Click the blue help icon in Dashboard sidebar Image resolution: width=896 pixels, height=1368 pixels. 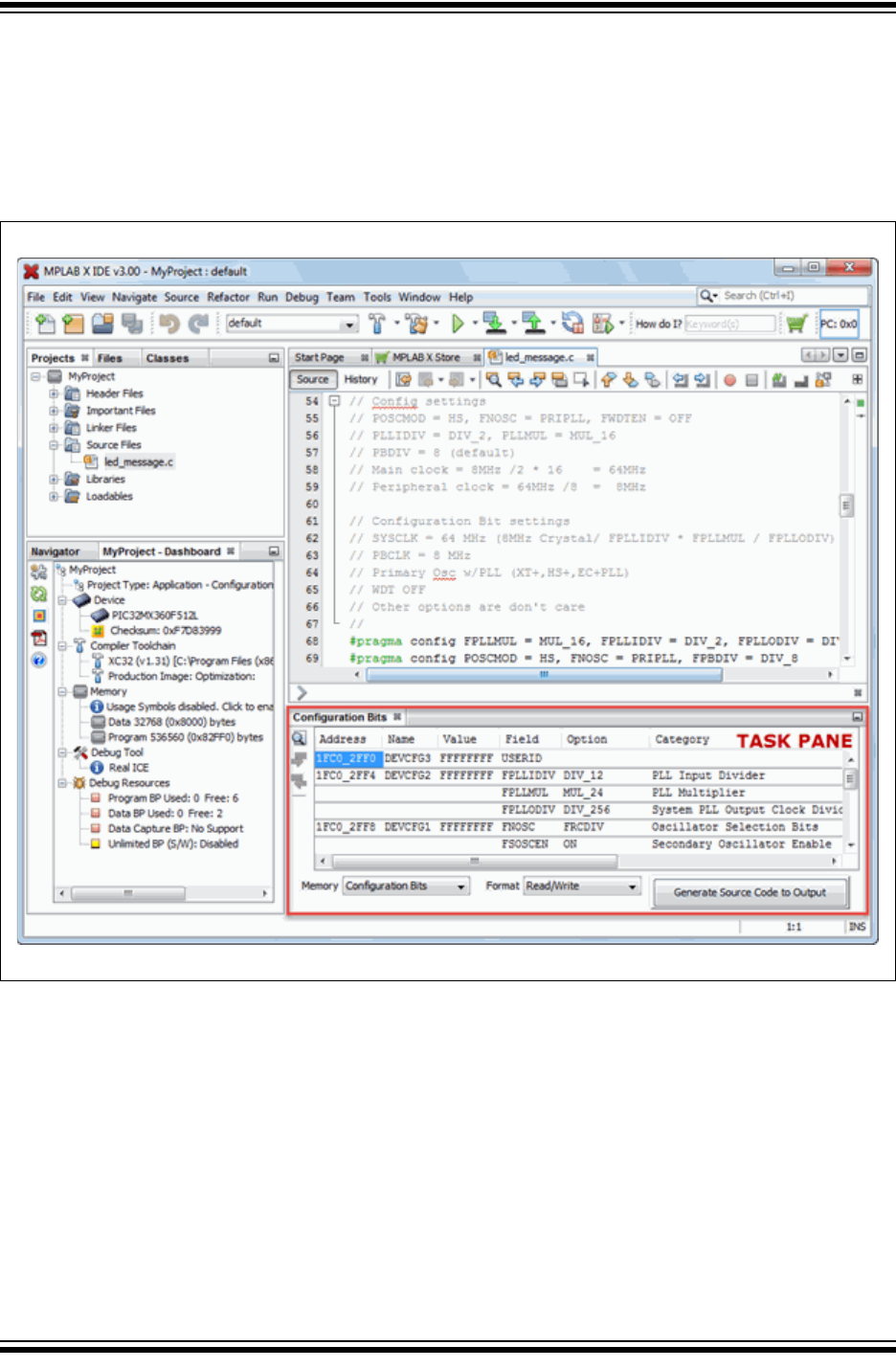(x=38, y=661)
